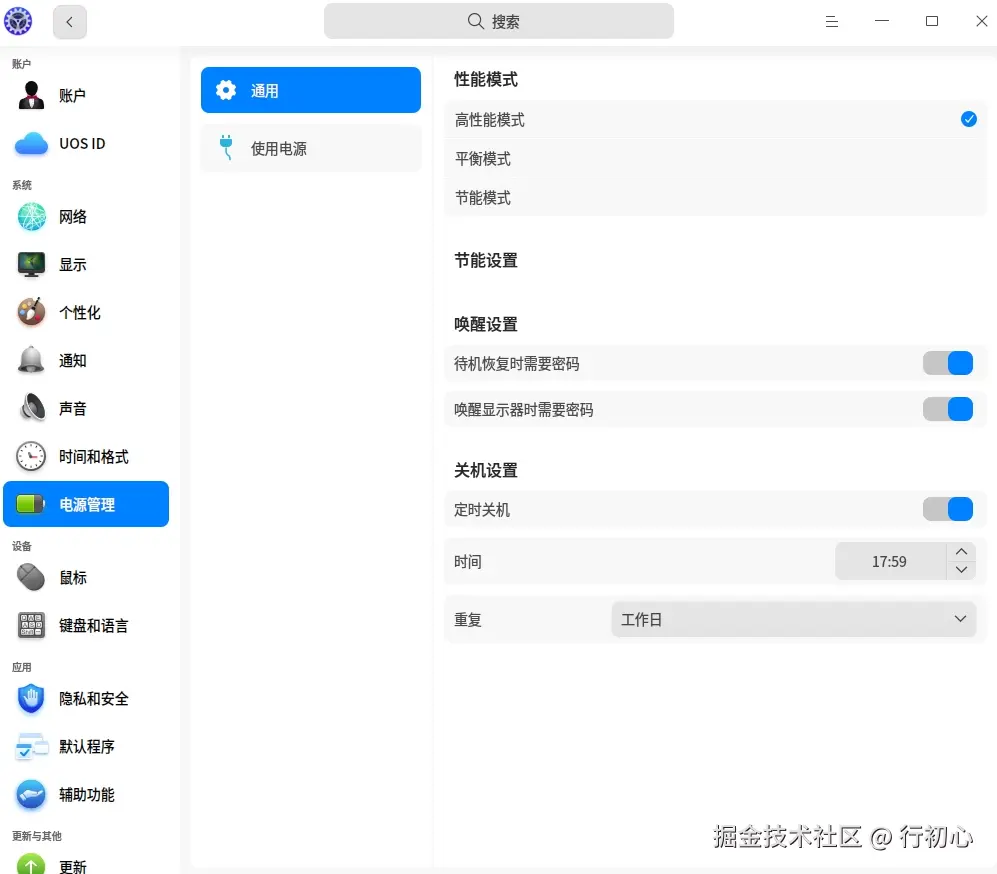Disable the 定时关机 scheduled shutdown switch
The image size is (997, 874).
(x=947, y=509)
